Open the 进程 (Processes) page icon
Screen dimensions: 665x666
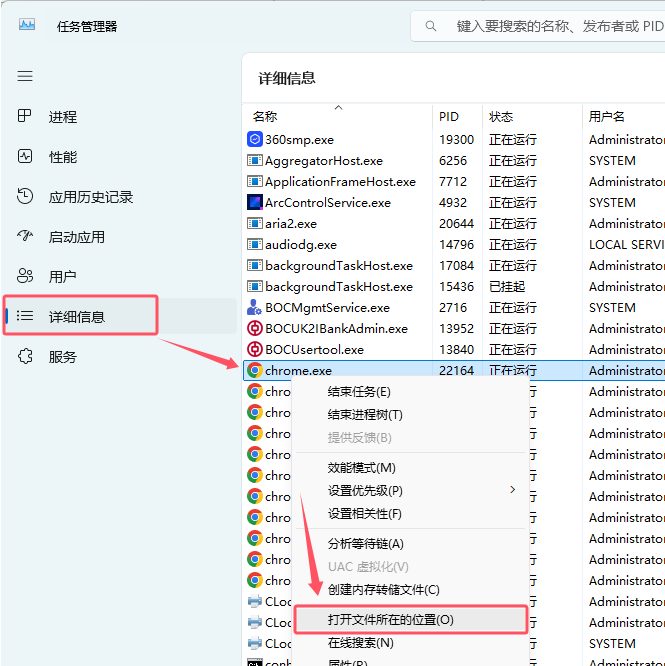(25, 117)
